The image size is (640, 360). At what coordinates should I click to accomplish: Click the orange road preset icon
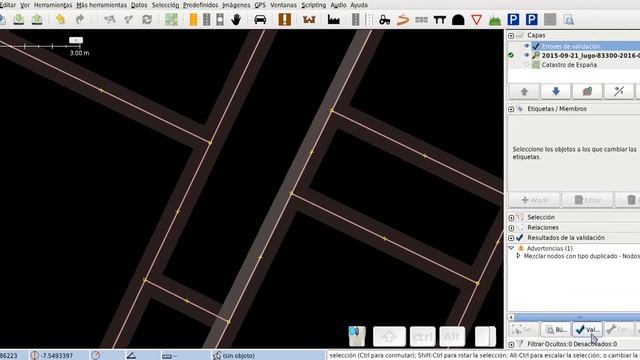tap(193, 20)
